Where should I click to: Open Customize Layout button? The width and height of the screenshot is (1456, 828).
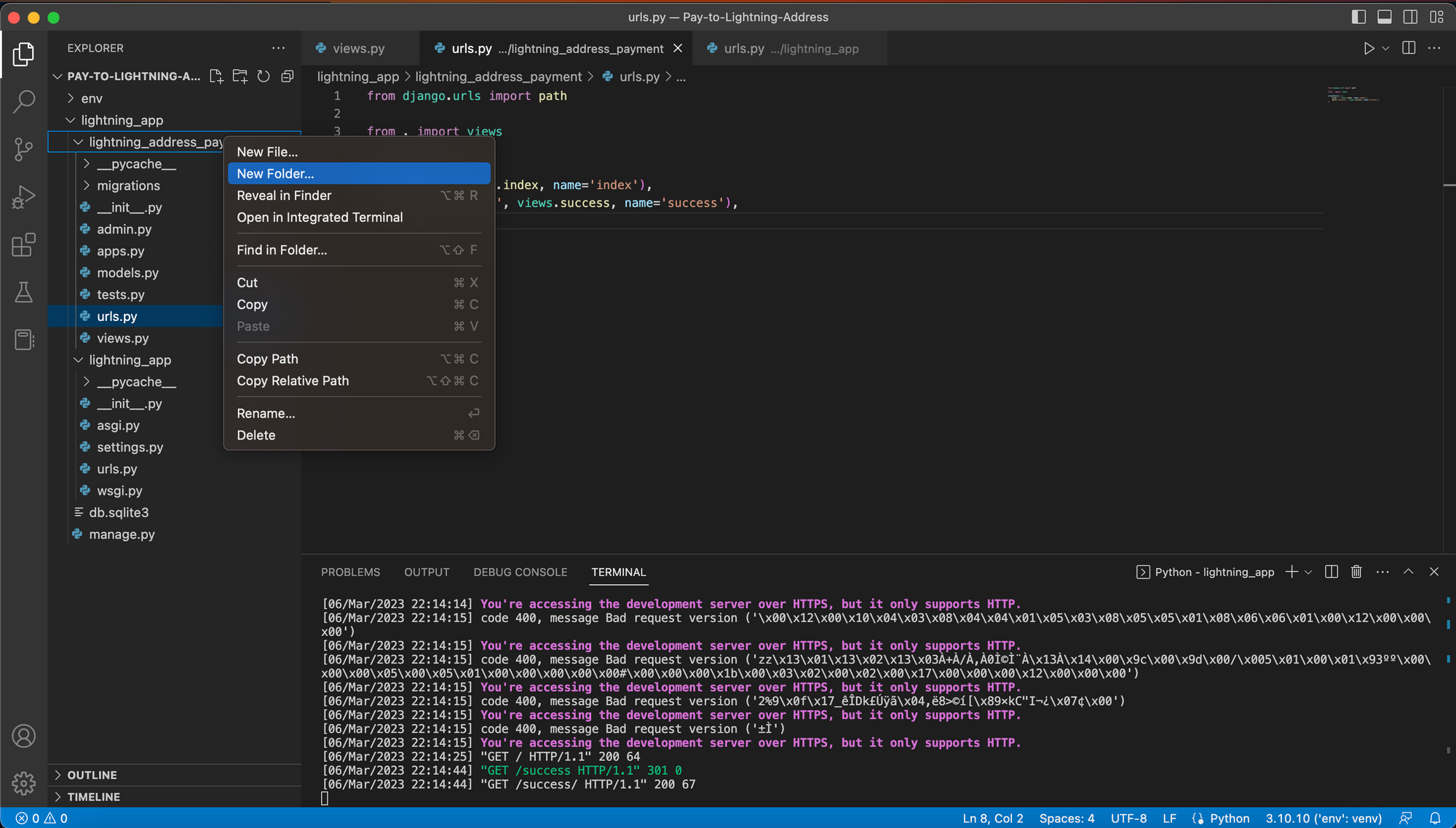pos(1436,17)
